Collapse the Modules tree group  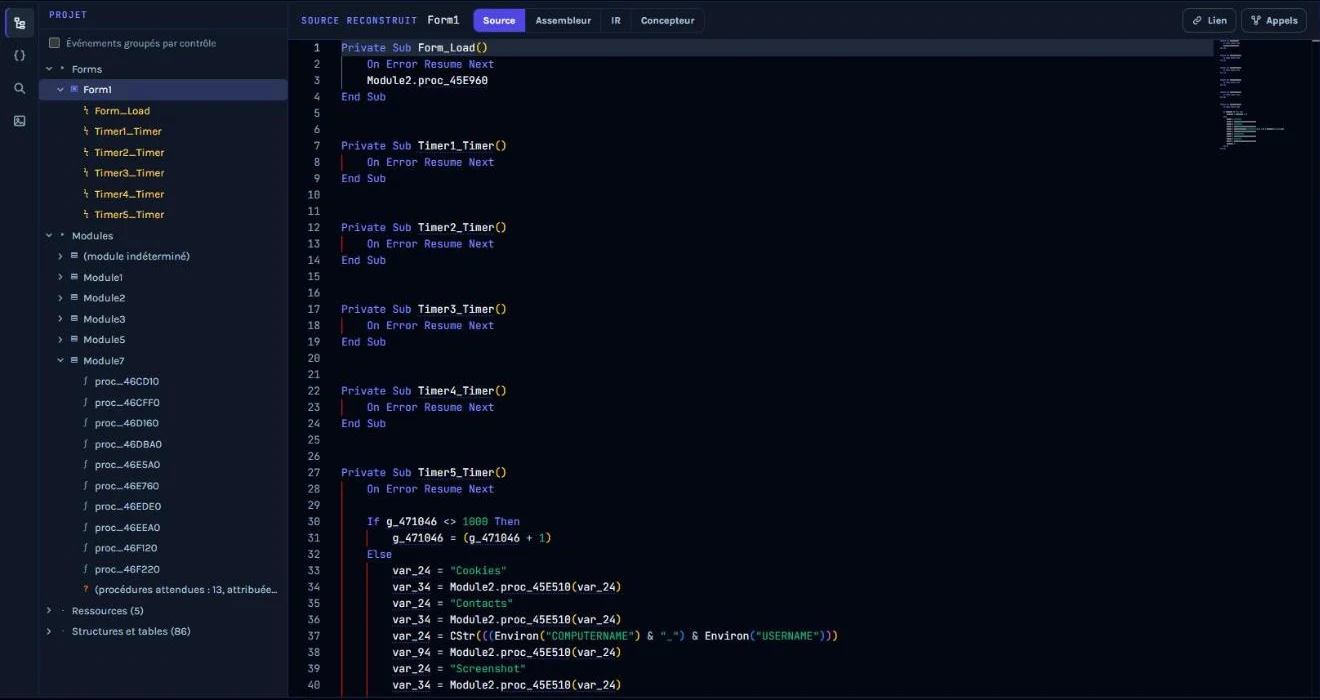coord(49,236)
